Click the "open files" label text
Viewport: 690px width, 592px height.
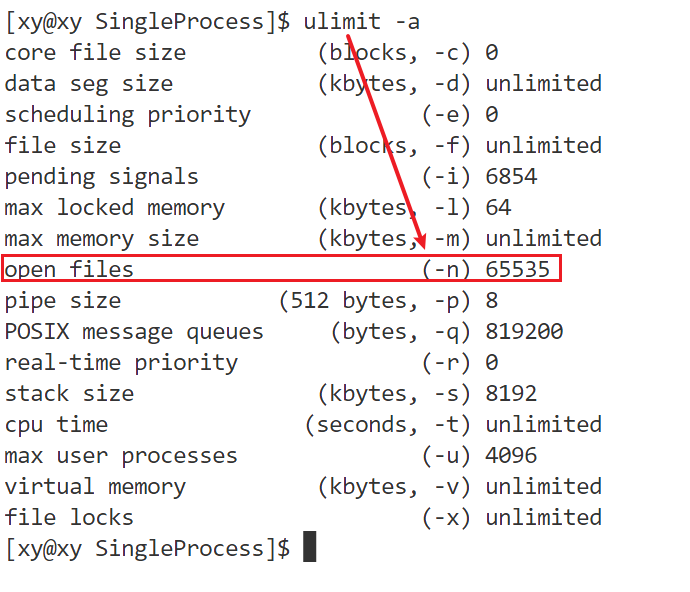[x=69, y=269]
